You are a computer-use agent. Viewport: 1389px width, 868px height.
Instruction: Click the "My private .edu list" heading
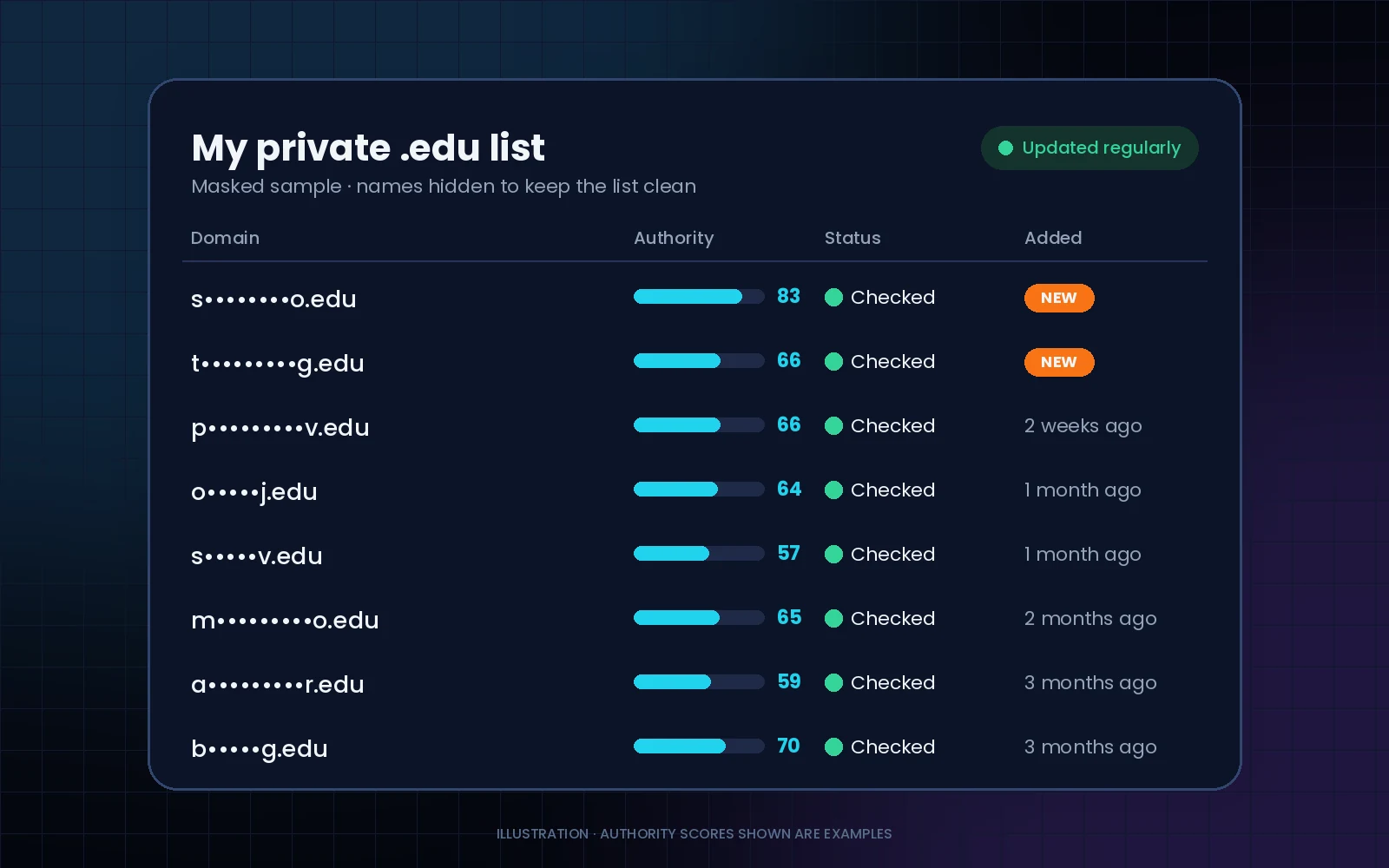click(x=368, y=148)
